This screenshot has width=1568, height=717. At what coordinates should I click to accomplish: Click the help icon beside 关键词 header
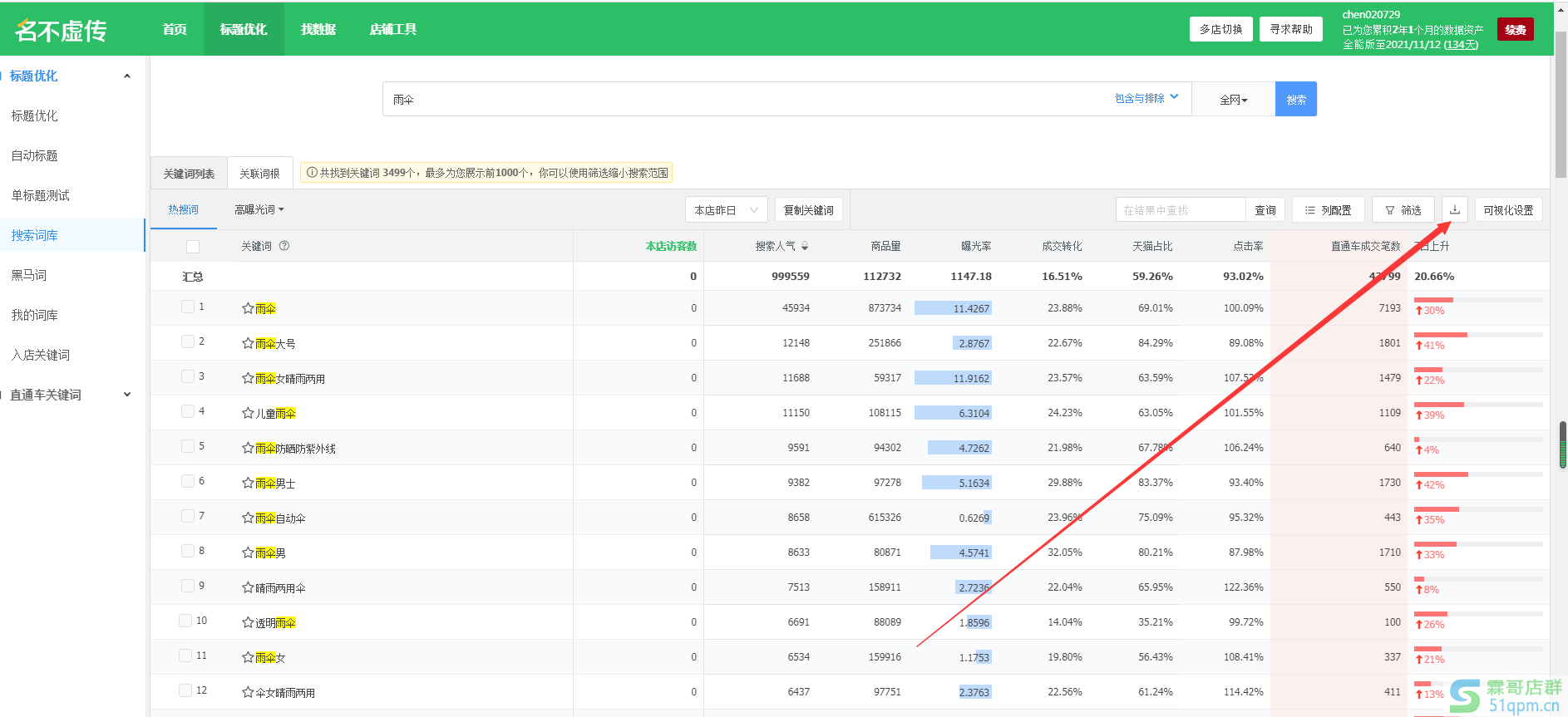pos(284,246)
